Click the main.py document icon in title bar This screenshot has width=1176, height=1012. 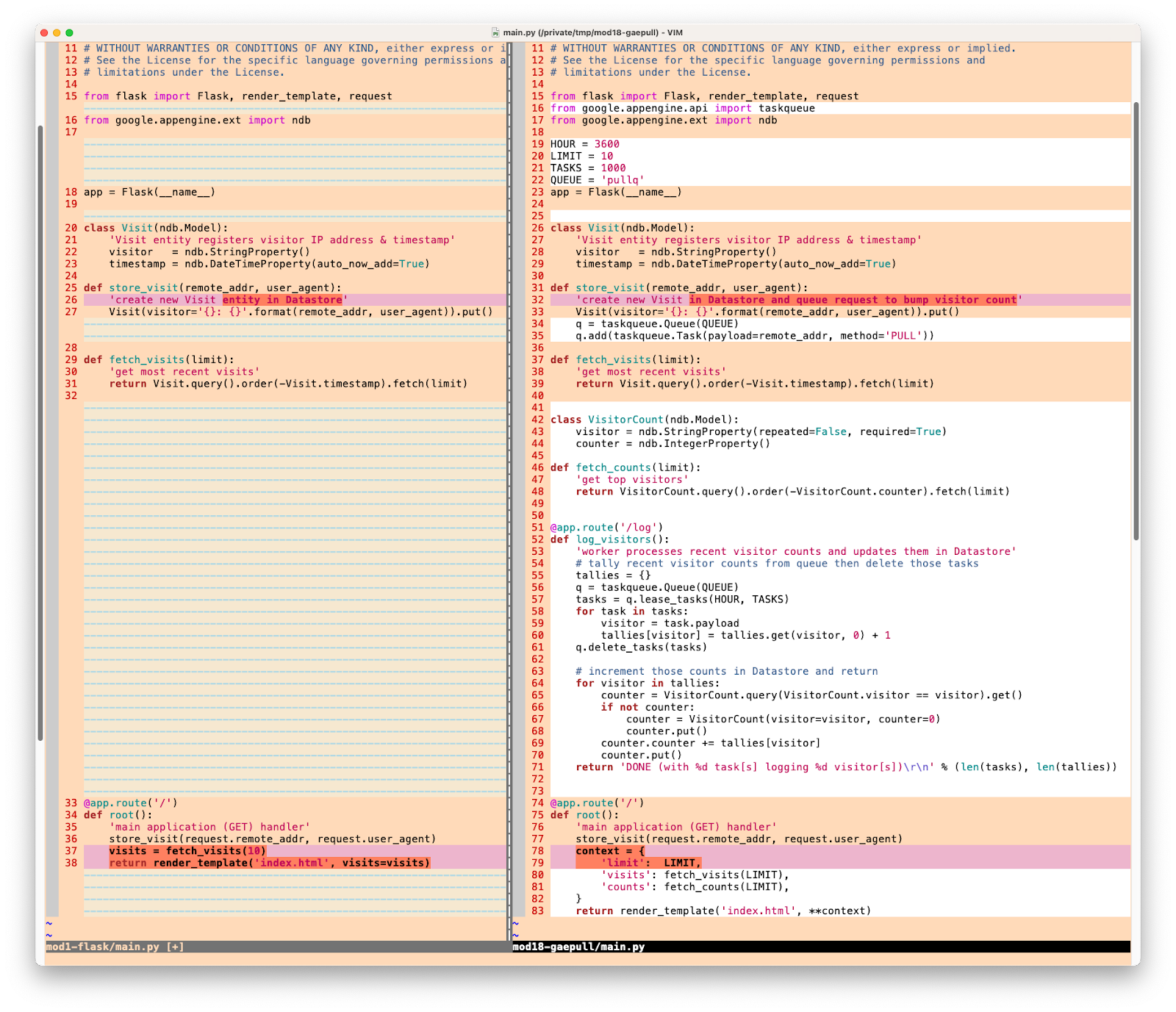coord(495,32)
